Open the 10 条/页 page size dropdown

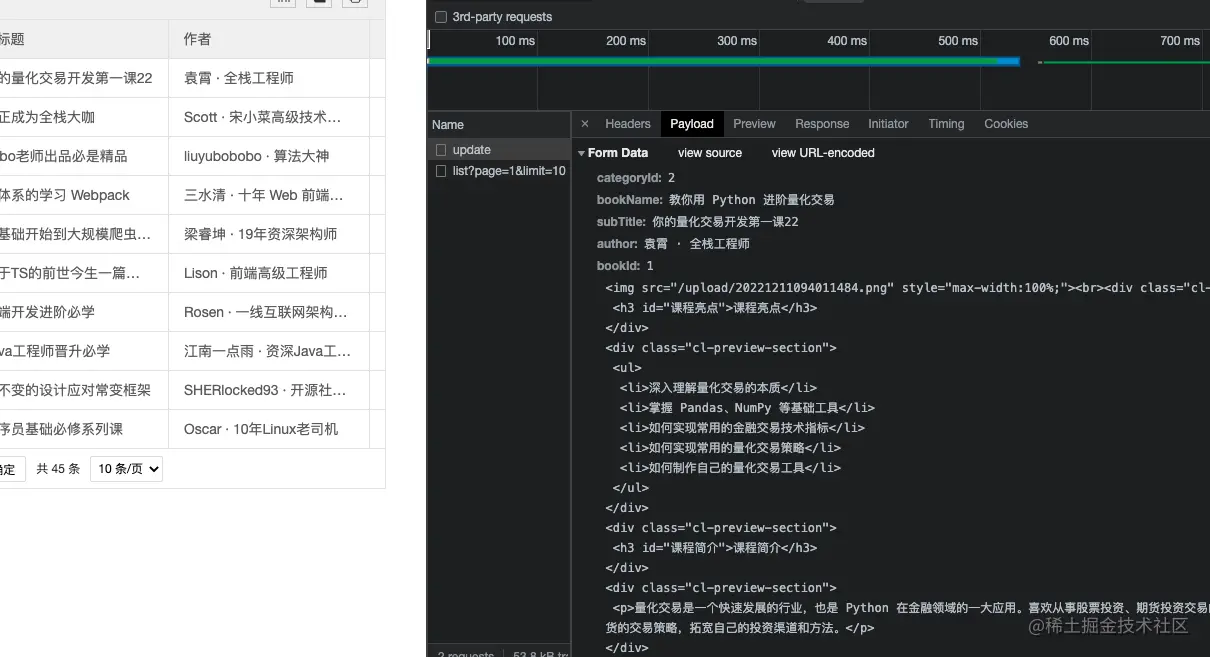126,468
